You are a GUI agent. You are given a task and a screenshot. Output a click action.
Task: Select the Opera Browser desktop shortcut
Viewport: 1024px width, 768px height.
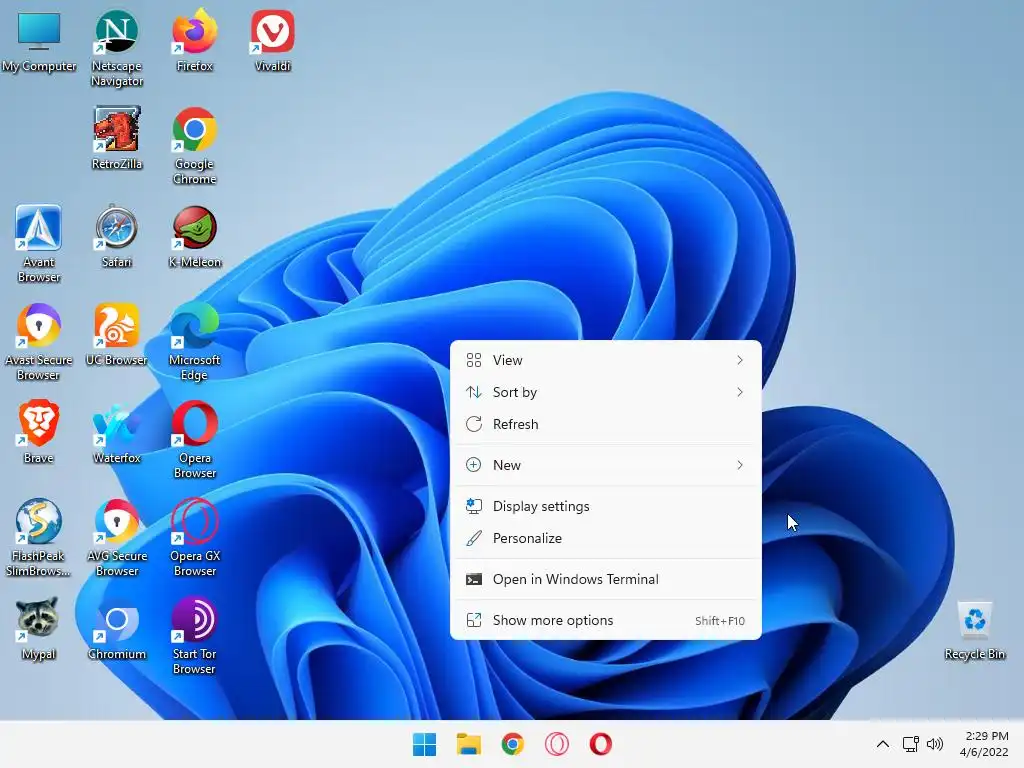click(195, 440)
